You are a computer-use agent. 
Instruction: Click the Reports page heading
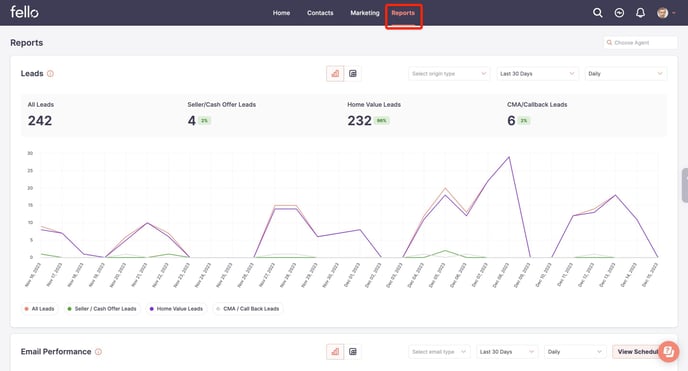click(x=27, y=43)
